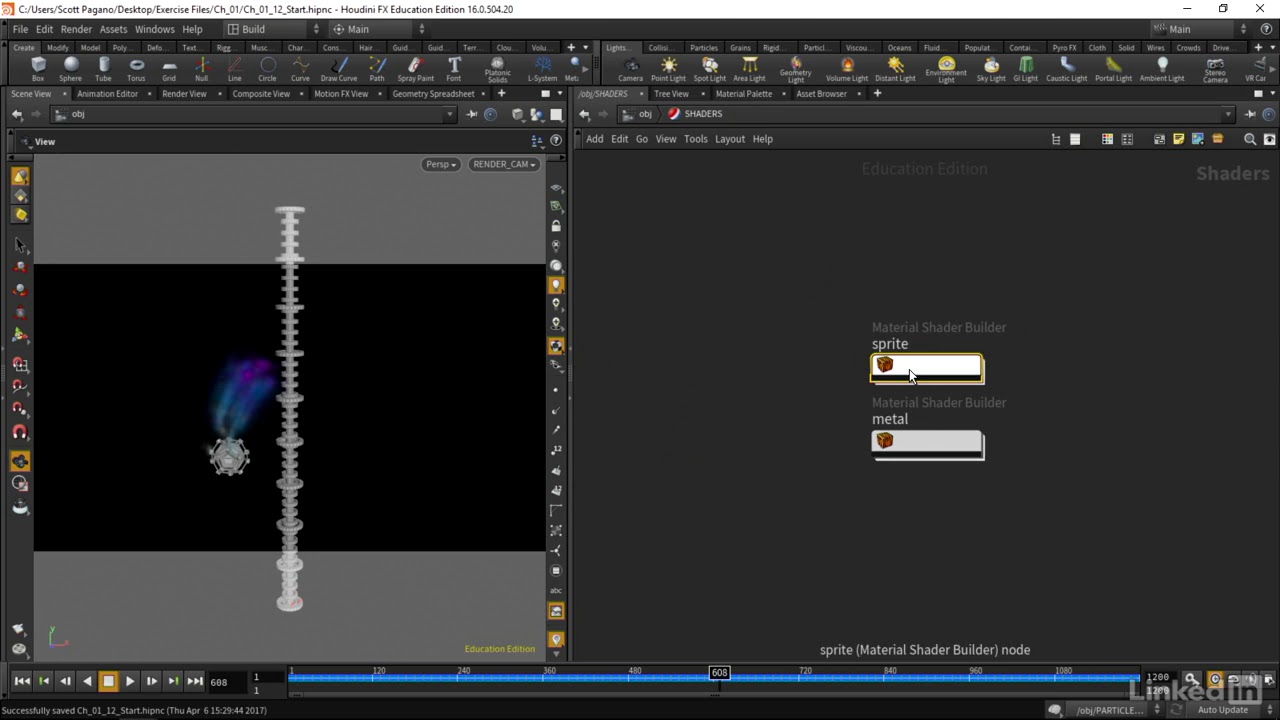The image size is (1280, 720).
Task: Open the Windows menu
Action: point(154,29)
